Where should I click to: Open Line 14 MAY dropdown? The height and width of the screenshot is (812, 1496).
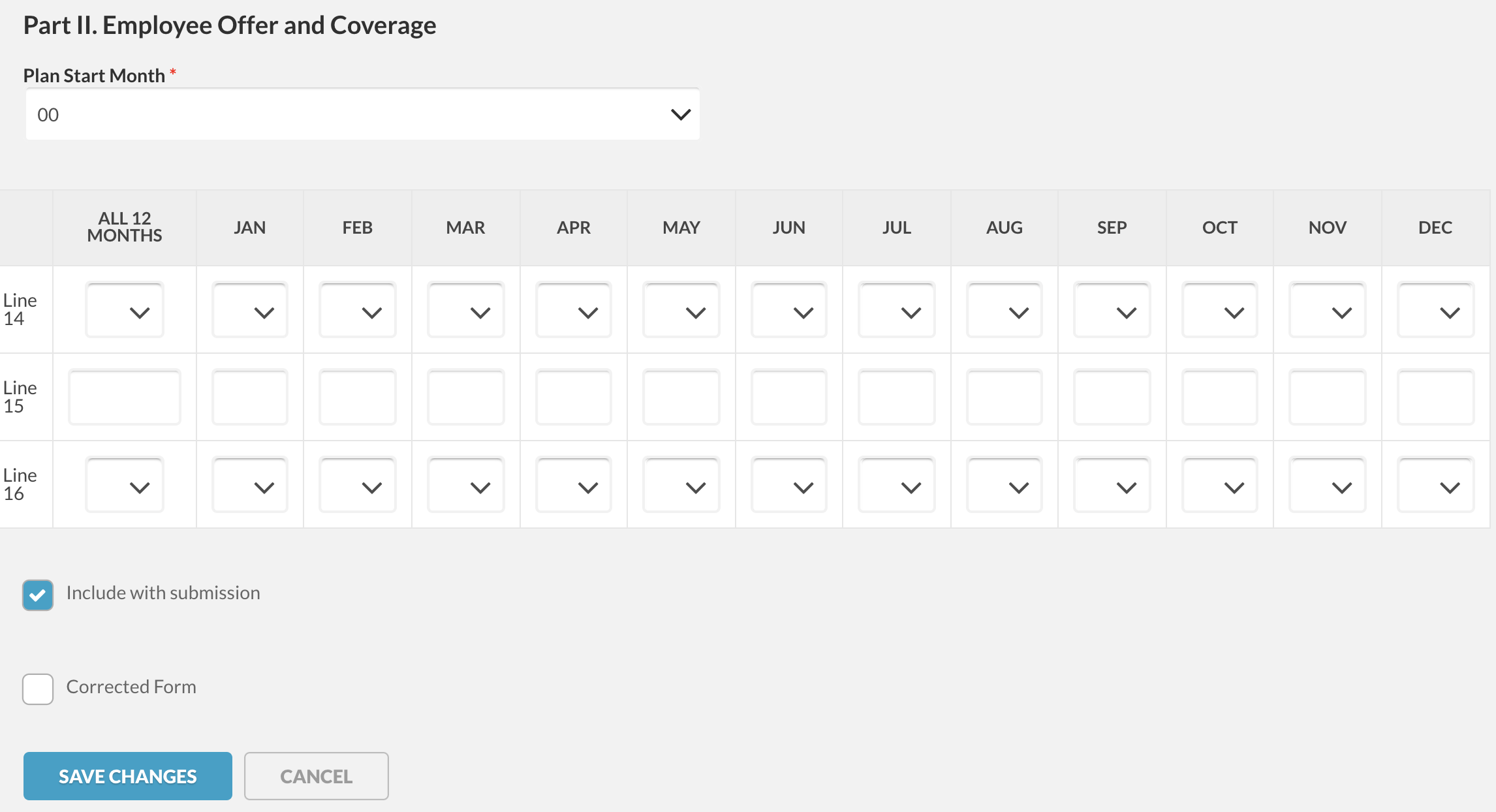click(x=681, y=309)
